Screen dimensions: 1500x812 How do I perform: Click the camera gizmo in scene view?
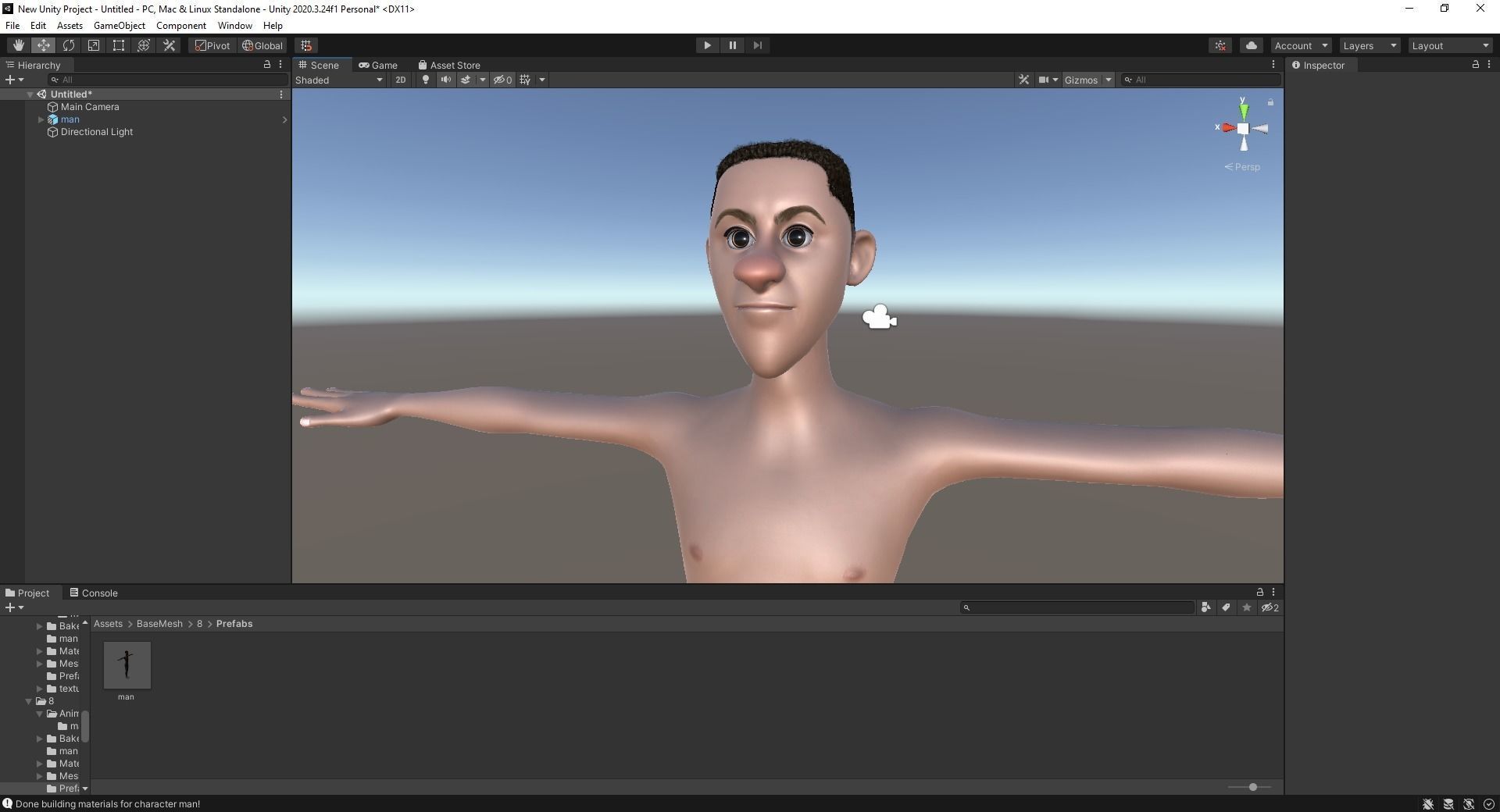tap(880, 317)
